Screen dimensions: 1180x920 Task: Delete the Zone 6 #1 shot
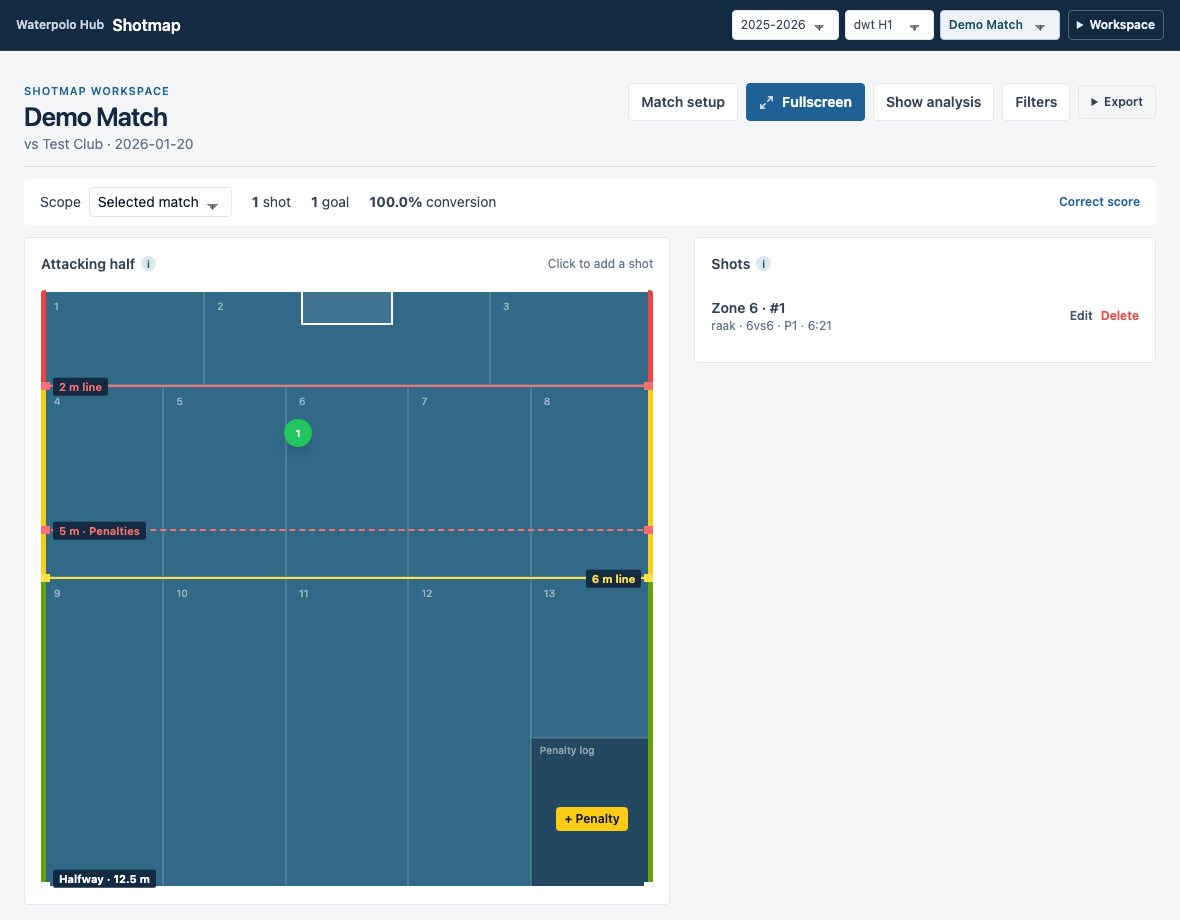click(1119, 316)
